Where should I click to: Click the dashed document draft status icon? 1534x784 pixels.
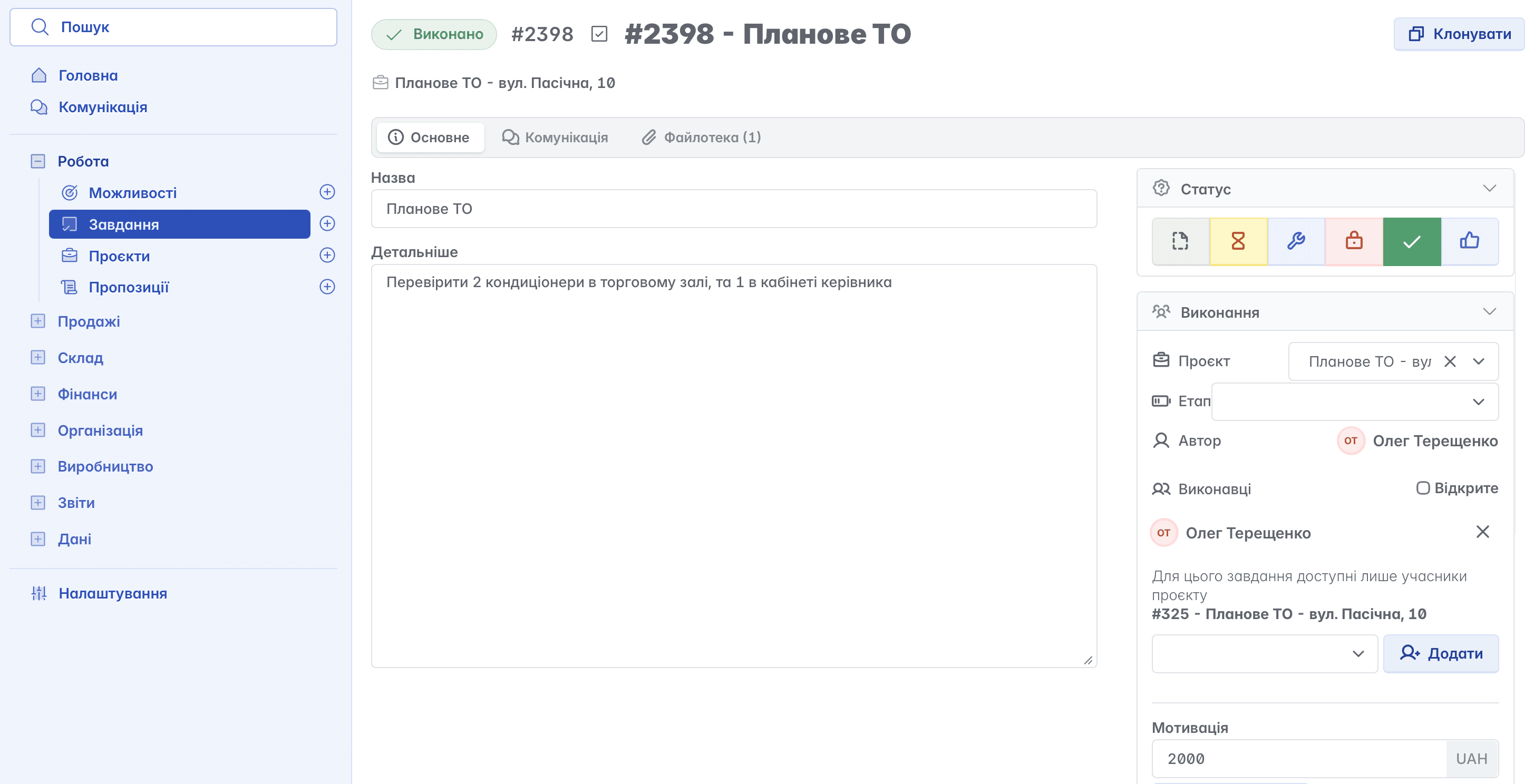(1180, 241)
